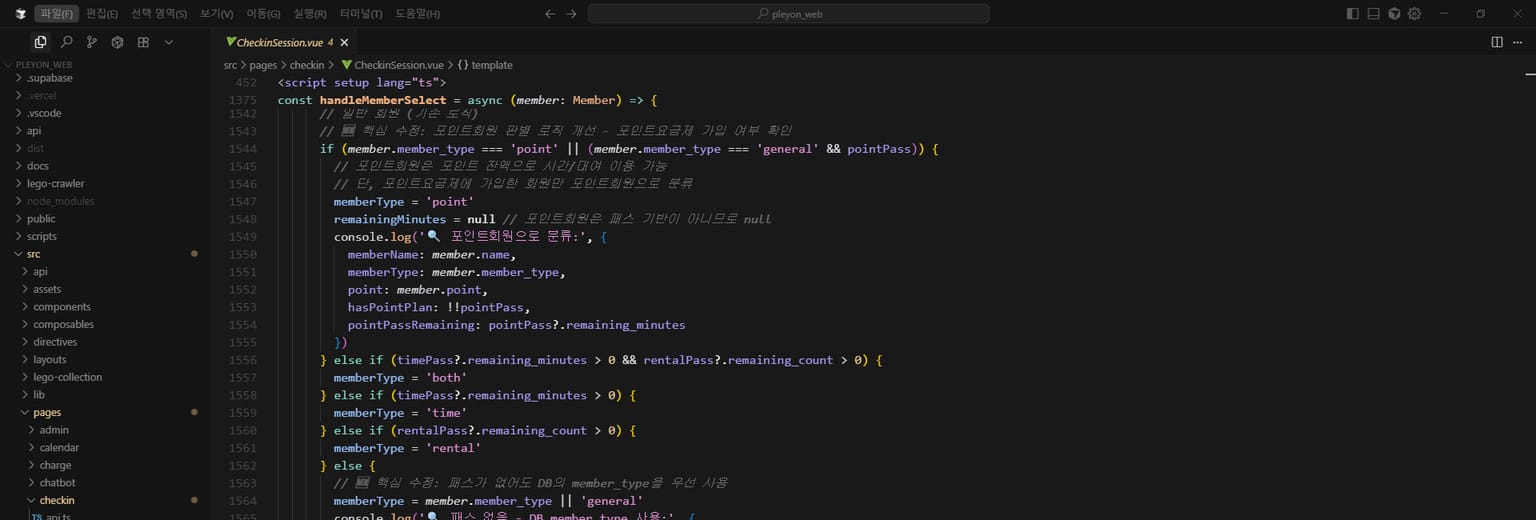
Task: Open the lib folder
Action: point(105,395)
